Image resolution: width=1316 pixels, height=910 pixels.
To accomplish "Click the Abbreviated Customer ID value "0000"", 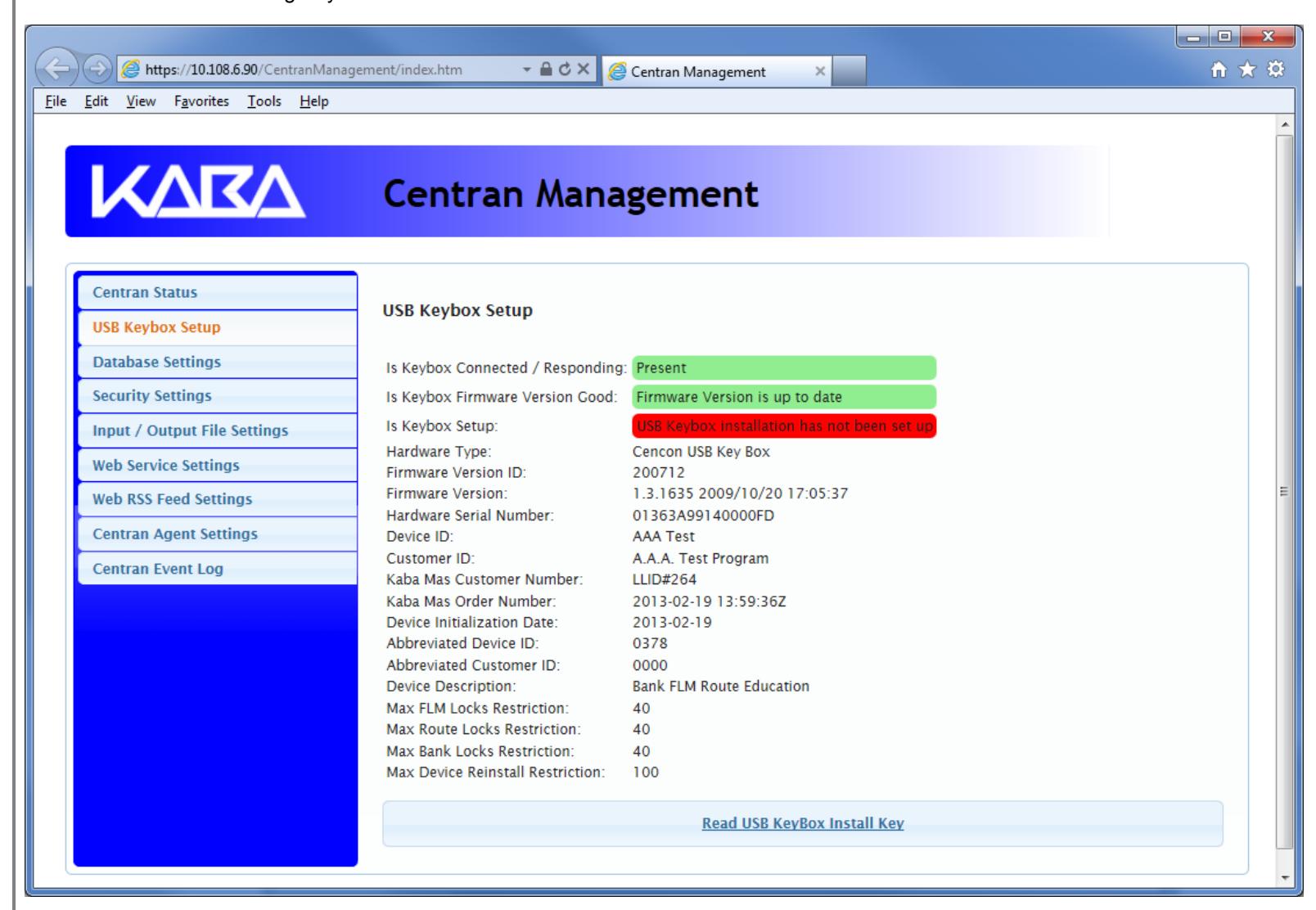I will tap(650, 665).
